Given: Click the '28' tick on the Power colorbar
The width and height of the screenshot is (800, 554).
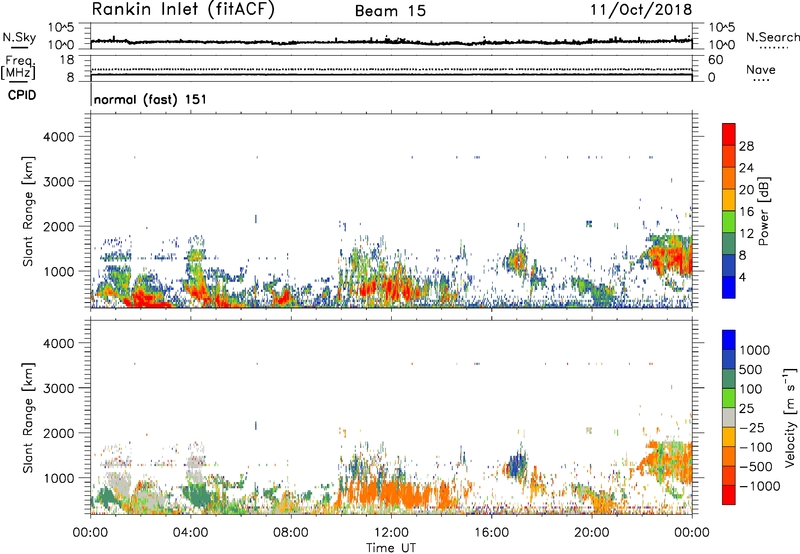Looking at the screenshot, I should tap(746, 146).
